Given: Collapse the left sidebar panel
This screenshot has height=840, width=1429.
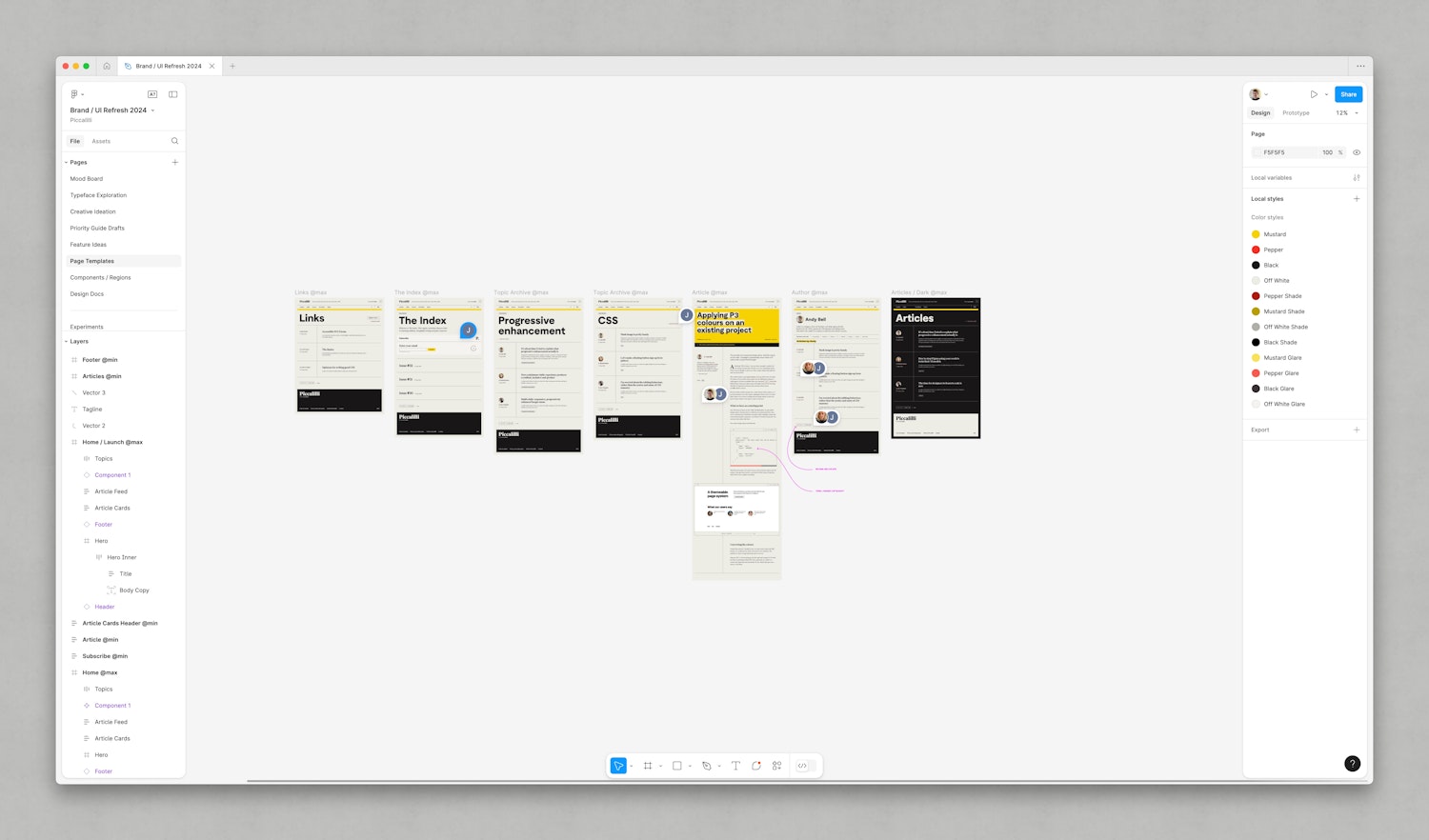Looking at the screenshot, I should [x=172, y=94].
